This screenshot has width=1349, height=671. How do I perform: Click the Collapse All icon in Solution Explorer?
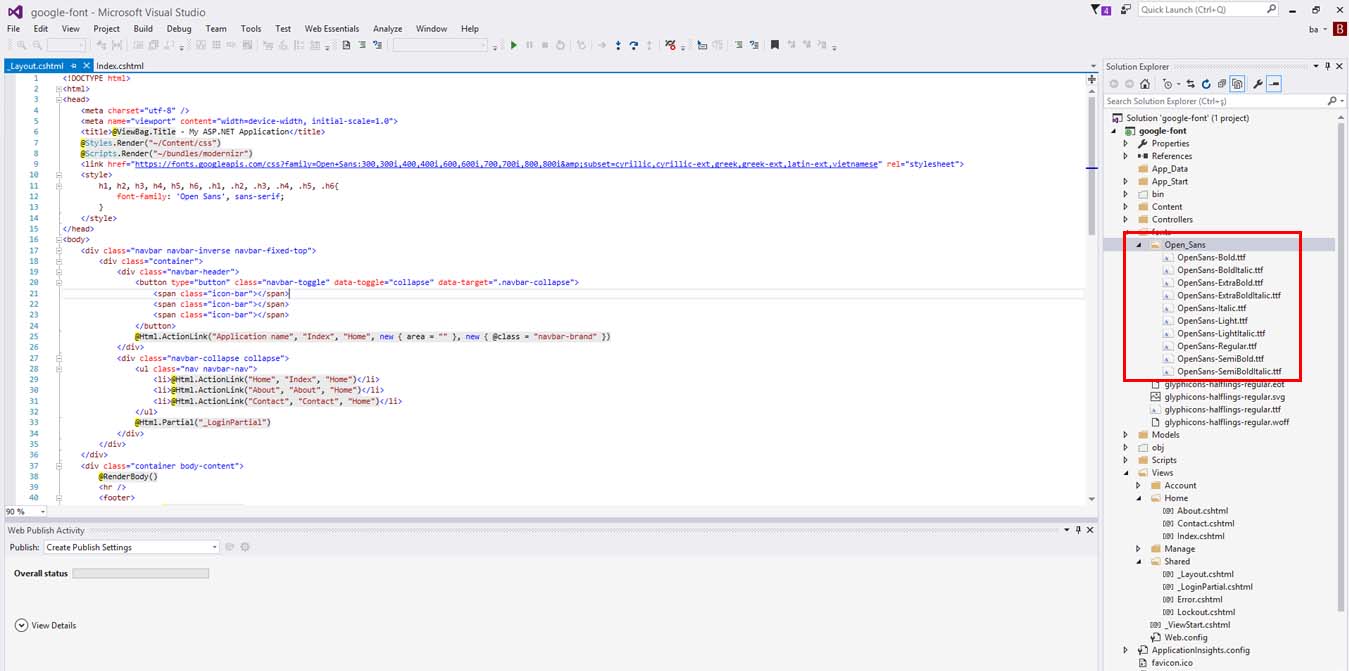point(1222,84)
